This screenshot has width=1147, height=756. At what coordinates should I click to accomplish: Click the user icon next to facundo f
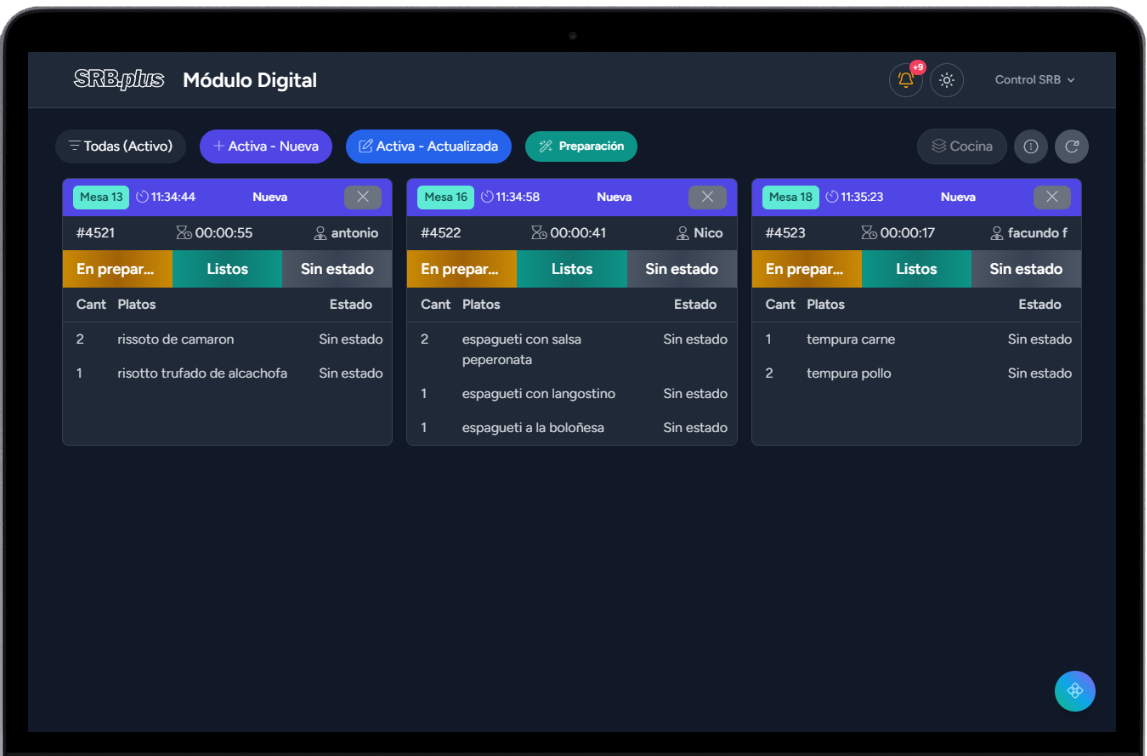point(997,233)
